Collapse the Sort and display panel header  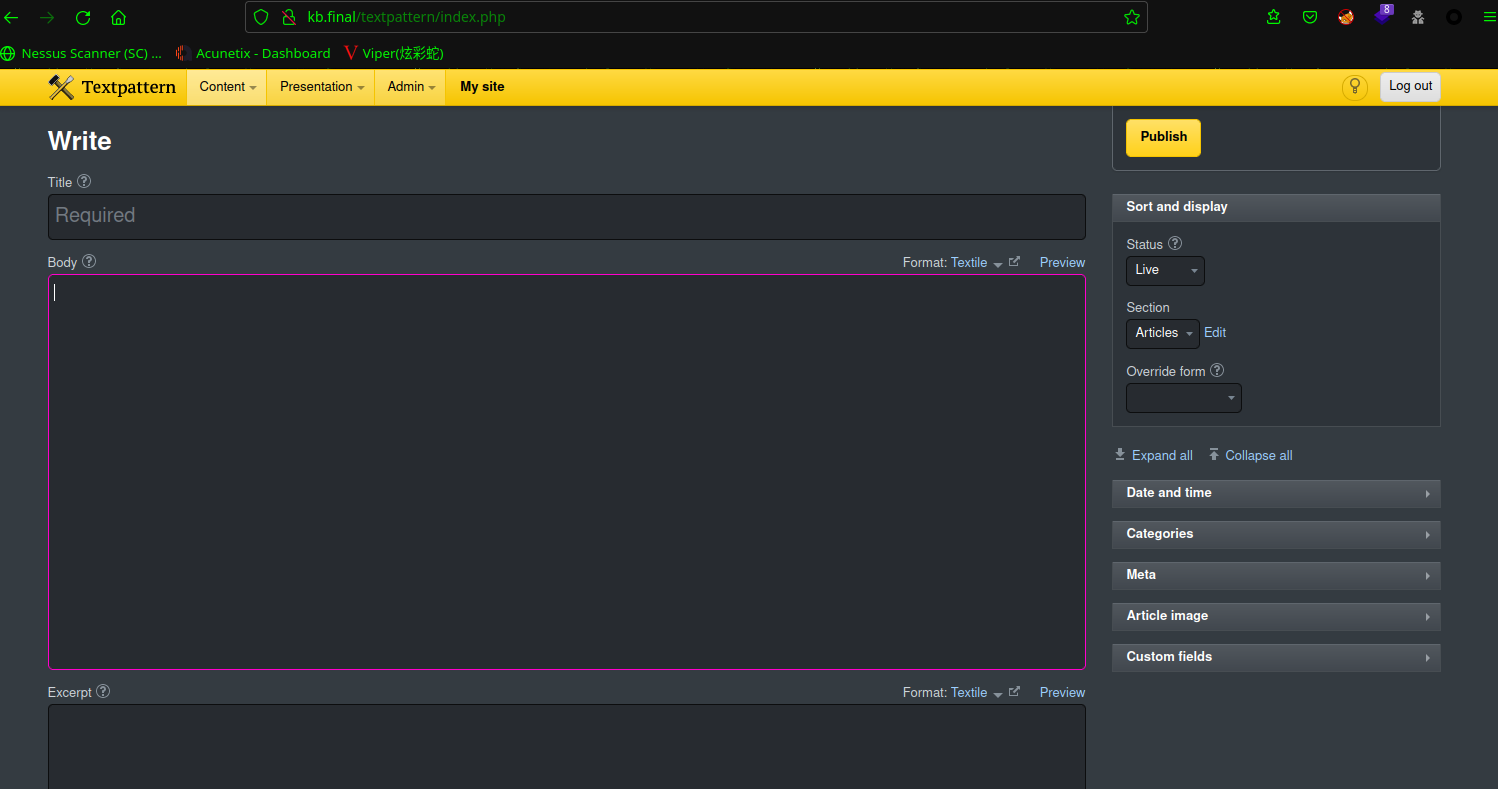click(1276, 207)
